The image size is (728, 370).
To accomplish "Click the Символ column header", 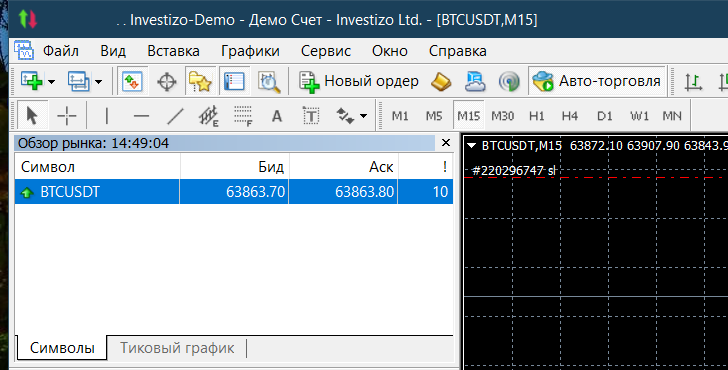I will click(x=98, y=167).
